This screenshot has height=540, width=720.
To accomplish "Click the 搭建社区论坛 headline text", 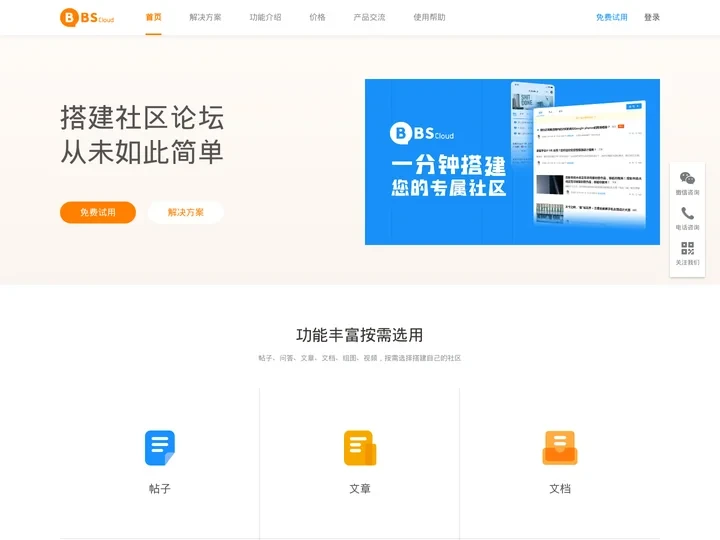I will pyautogui.click(x=142, y=118).
